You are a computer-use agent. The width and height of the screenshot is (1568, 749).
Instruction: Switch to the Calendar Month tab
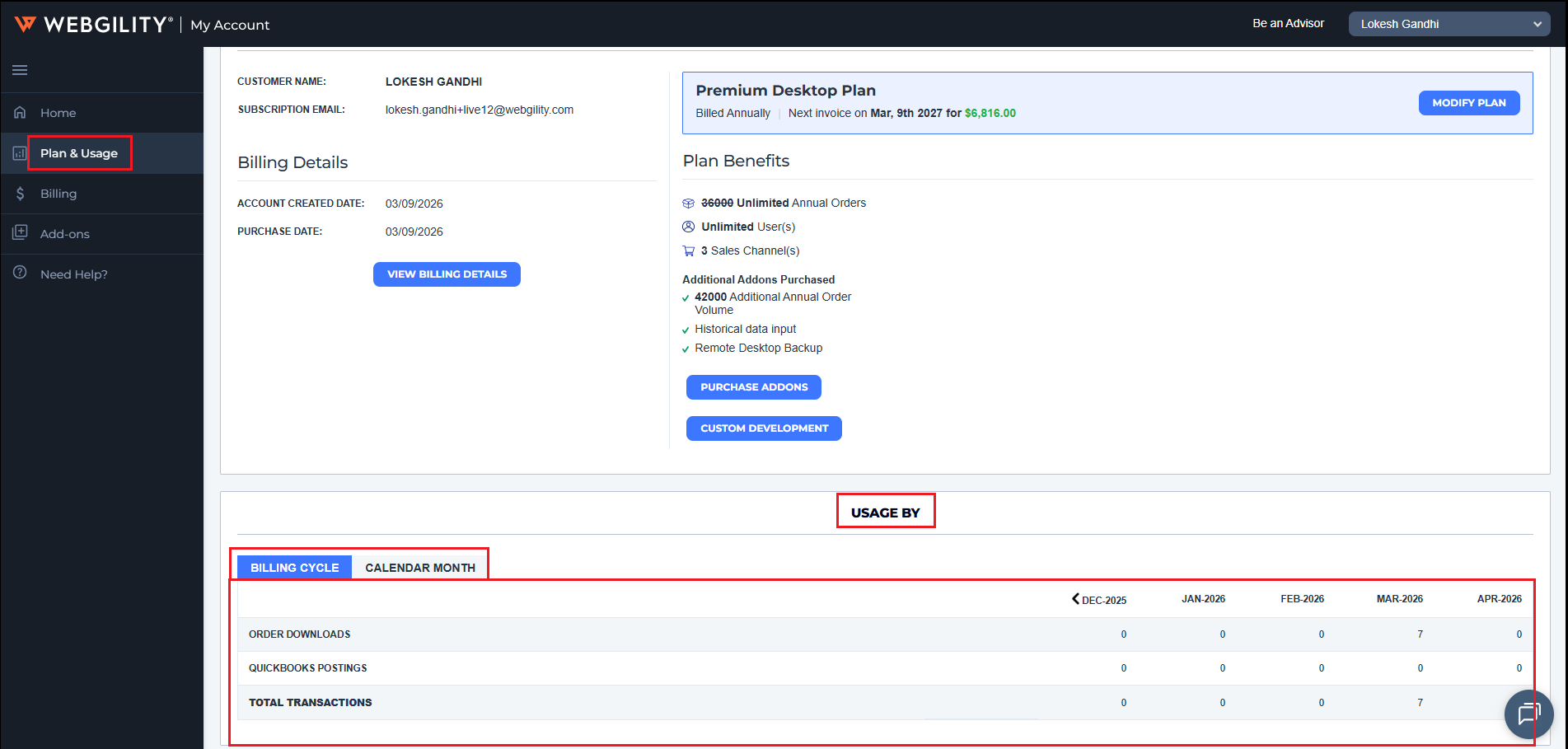tap(419, 568)
